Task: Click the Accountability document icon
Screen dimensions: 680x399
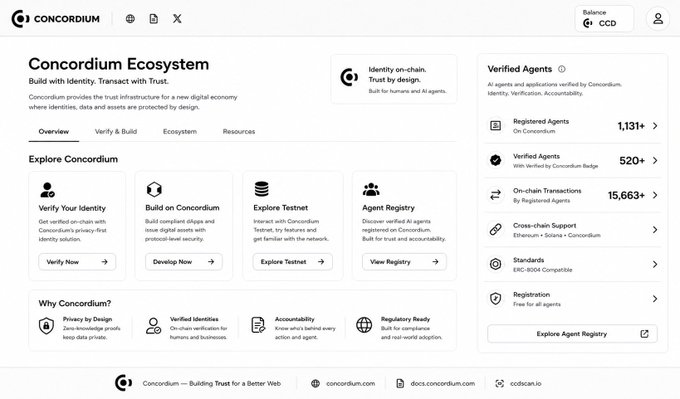Action: click(258, 325)
